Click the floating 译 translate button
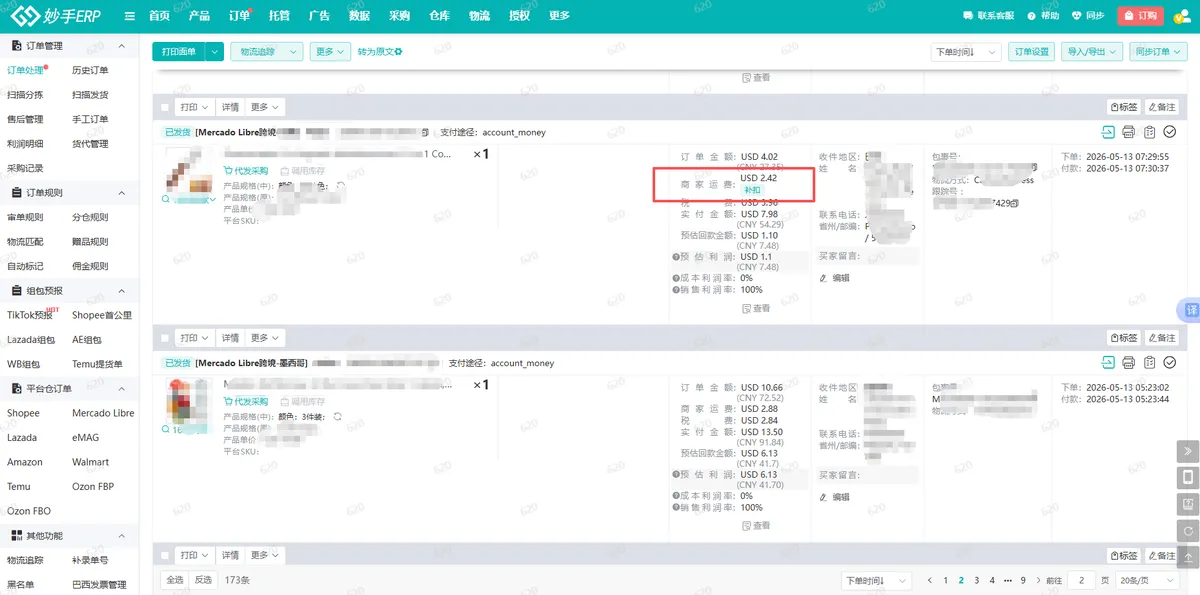Viewport: 1200px width, 595px height. (x=1191, y=310)
